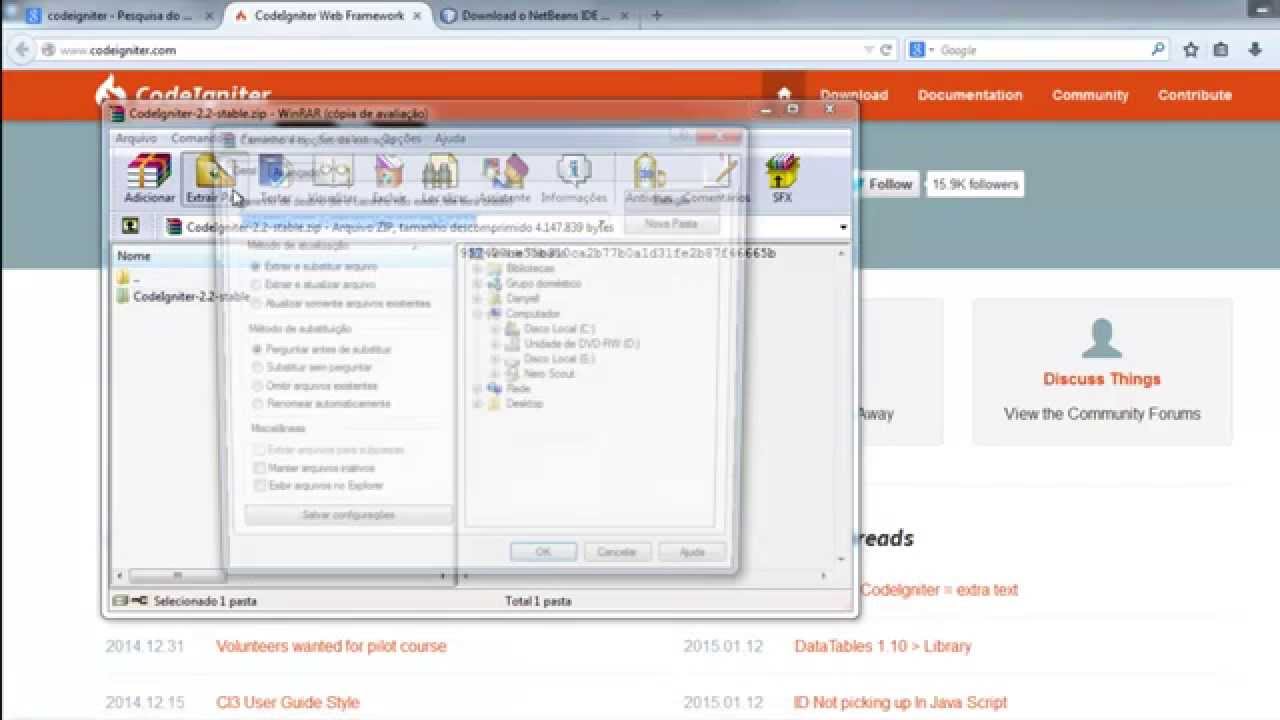Select the parent folder '..' entry
Viewport: 1280px width, 720px height.
pos(130,278)
